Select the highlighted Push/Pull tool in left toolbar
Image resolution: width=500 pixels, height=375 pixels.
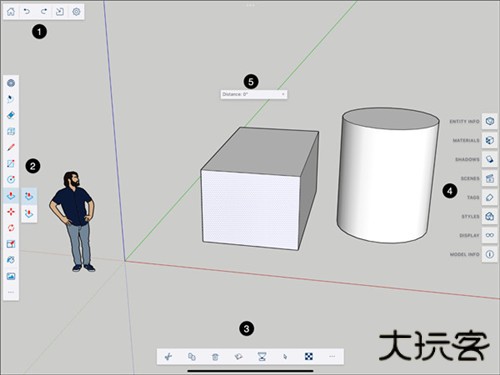coord(11,196)
